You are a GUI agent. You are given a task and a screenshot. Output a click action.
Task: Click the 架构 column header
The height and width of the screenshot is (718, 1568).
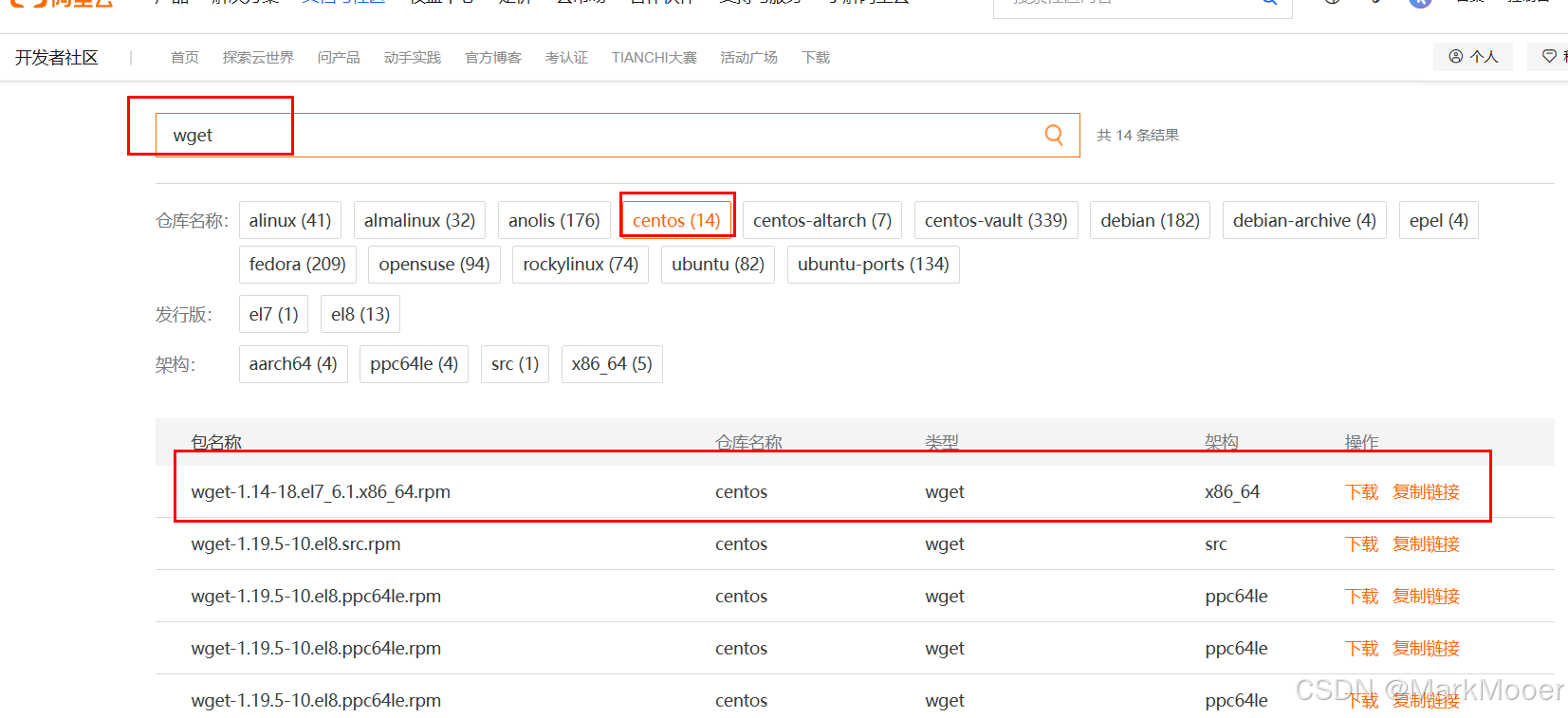1222,442
